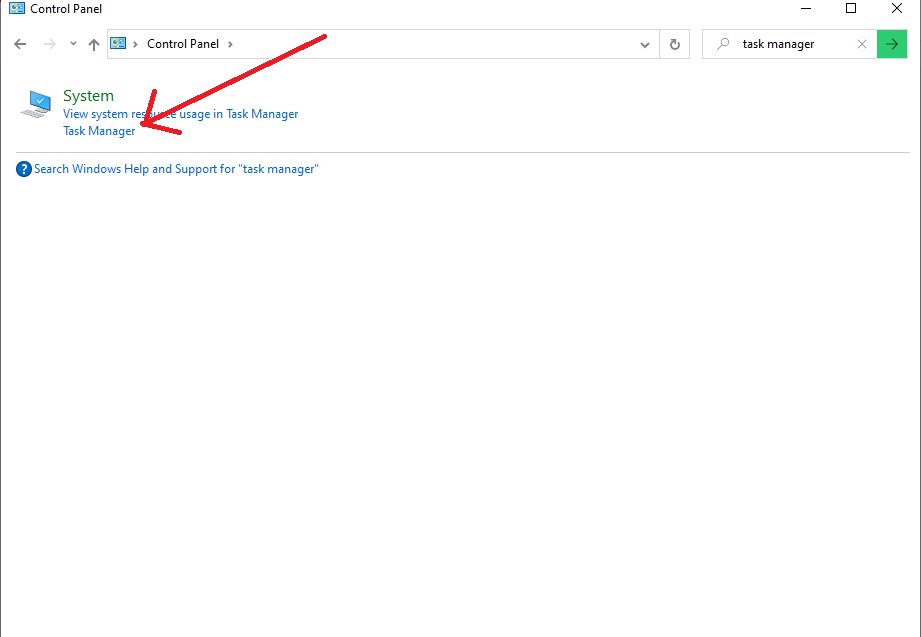Expand the chevron after the Control Panel breadcrumb
The height and width of the screenshot is (637, 921).
(x=230, y=44)
